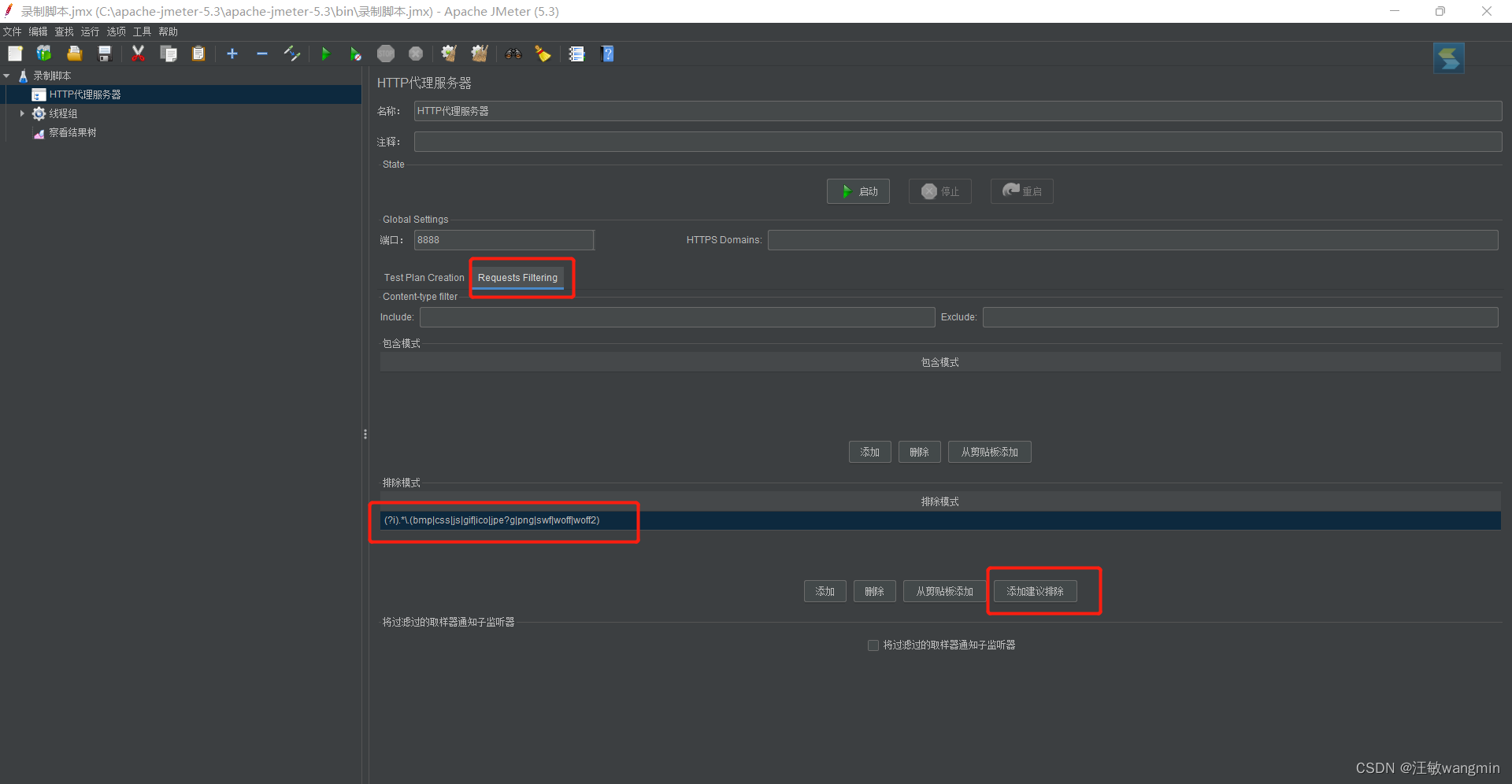Image resolution: width=1512 pixels, height=784 pixels.
Task: Select the 录制脚本 test plan node
Action: 52,76
